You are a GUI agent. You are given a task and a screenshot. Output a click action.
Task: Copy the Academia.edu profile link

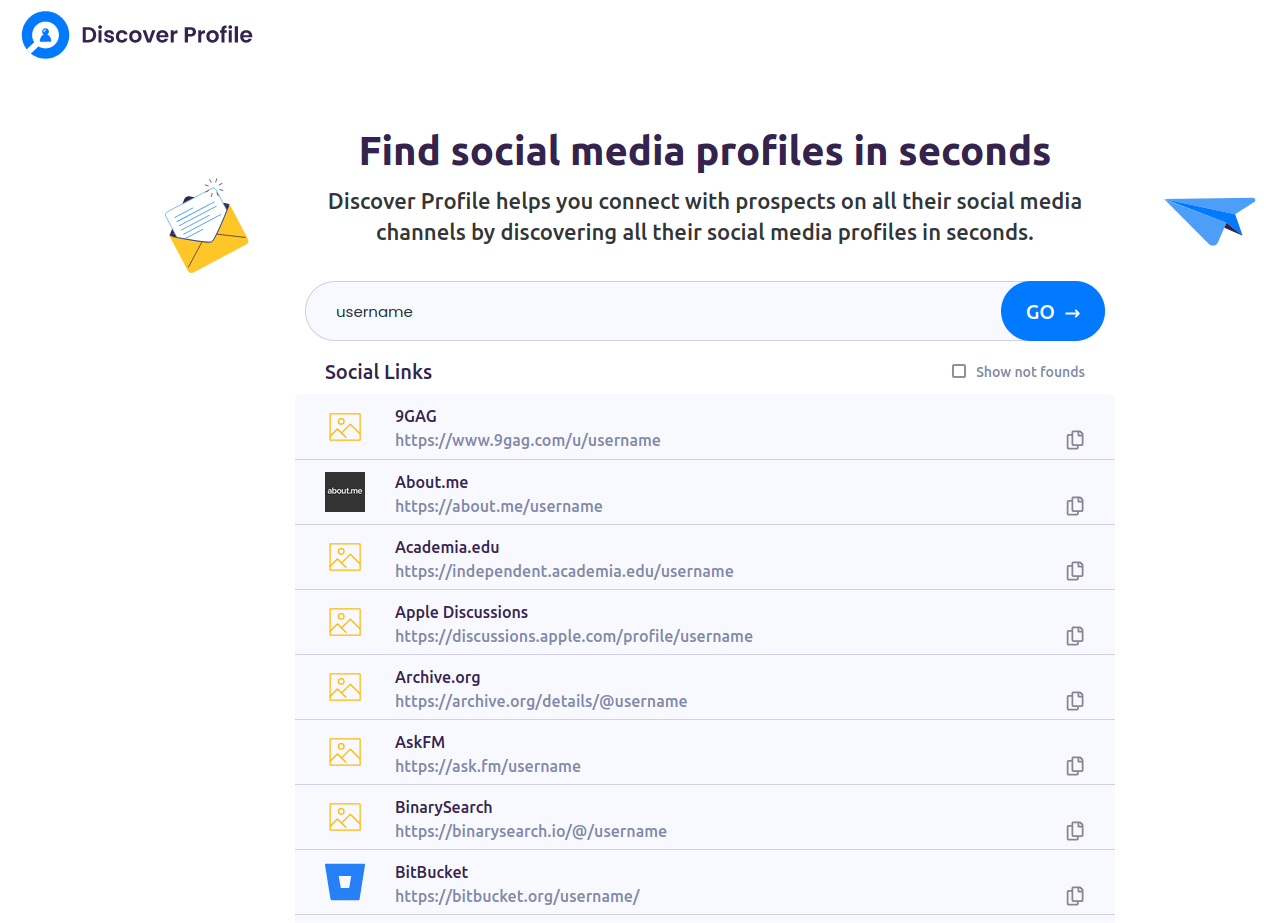point(1075,571)
